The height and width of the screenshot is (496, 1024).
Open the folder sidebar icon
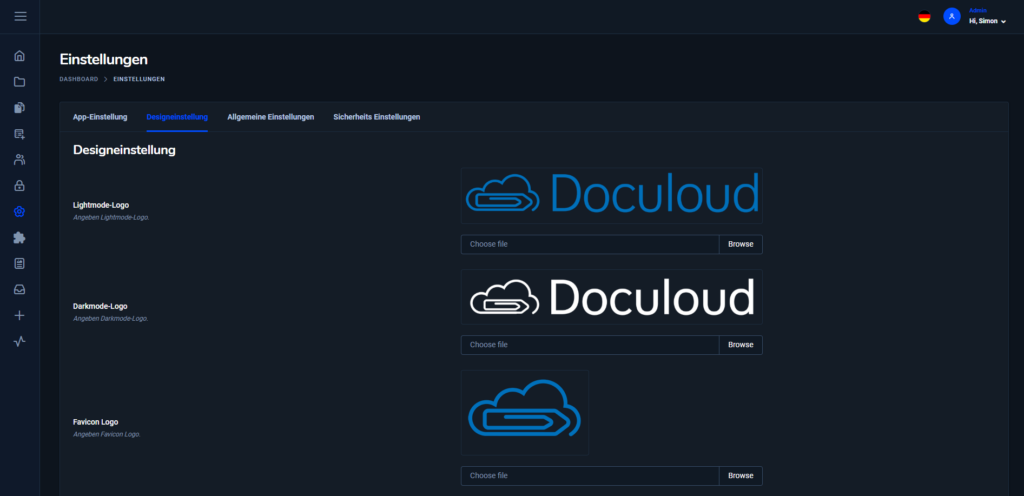[20, 82]
